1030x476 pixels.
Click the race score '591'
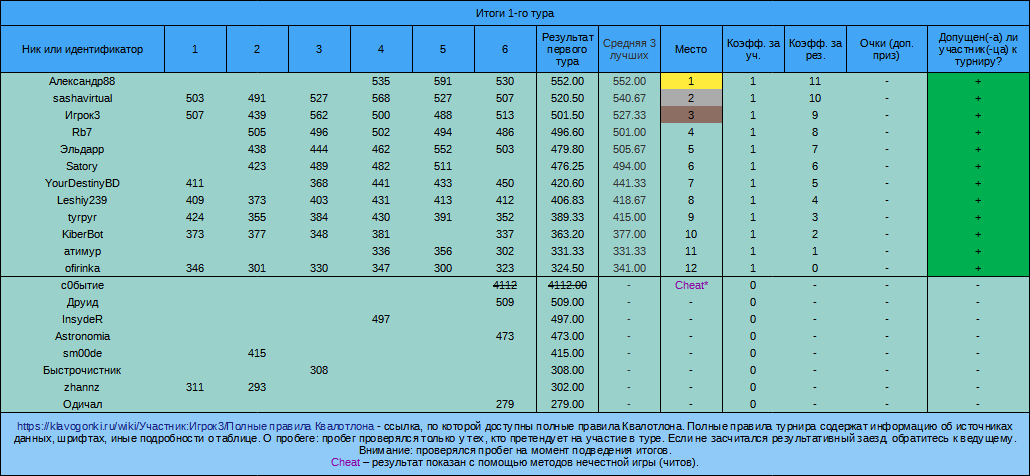coord(443,81)
